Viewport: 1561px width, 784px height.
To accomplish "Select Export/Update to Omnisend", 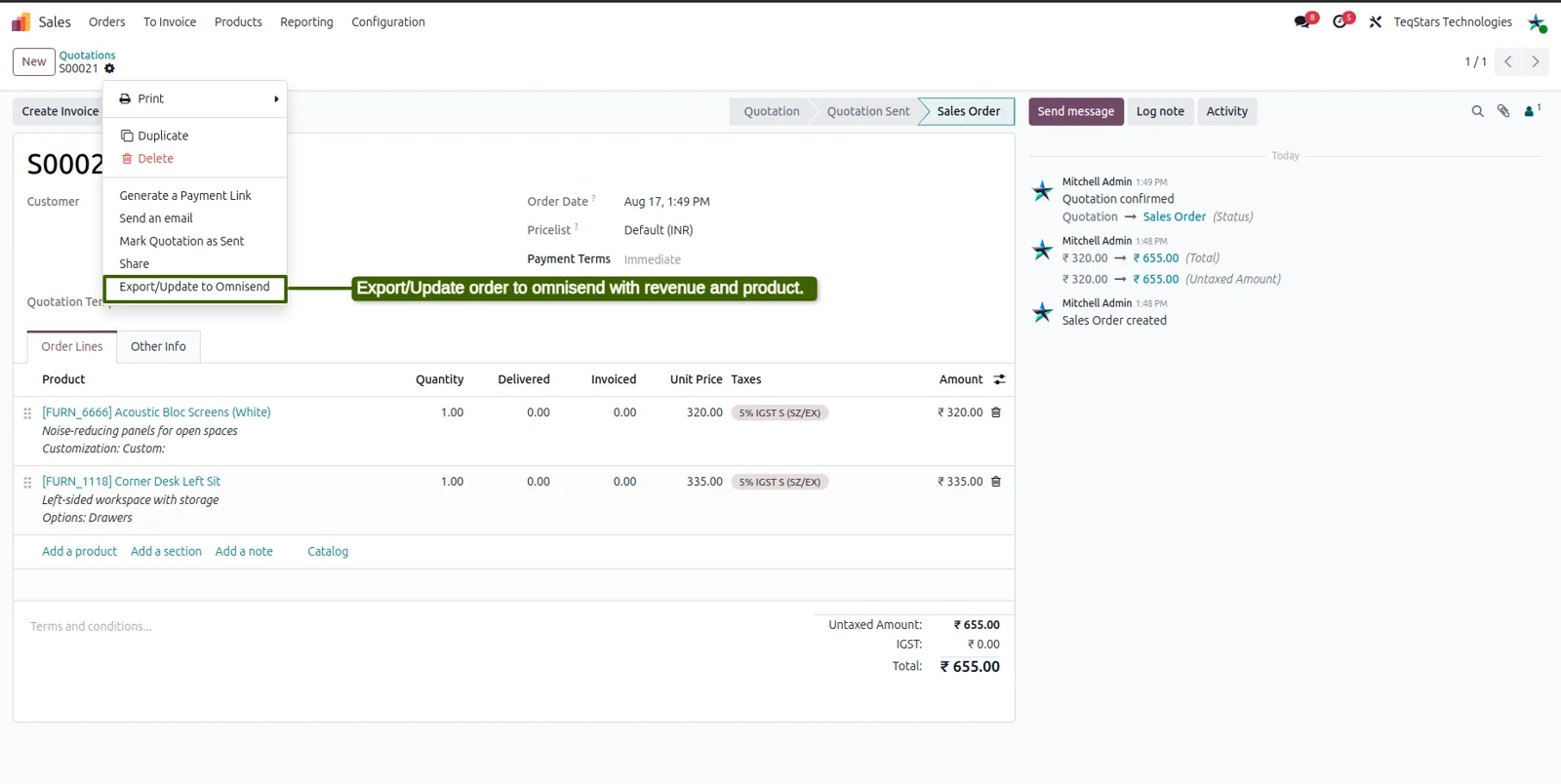I will pos(195,287).
